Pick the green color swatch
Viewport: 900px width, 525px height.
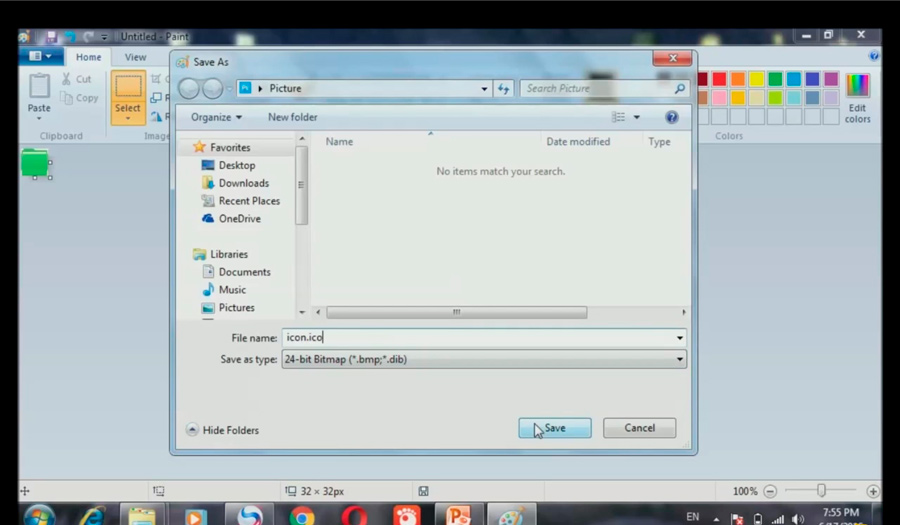coord(775,79)
